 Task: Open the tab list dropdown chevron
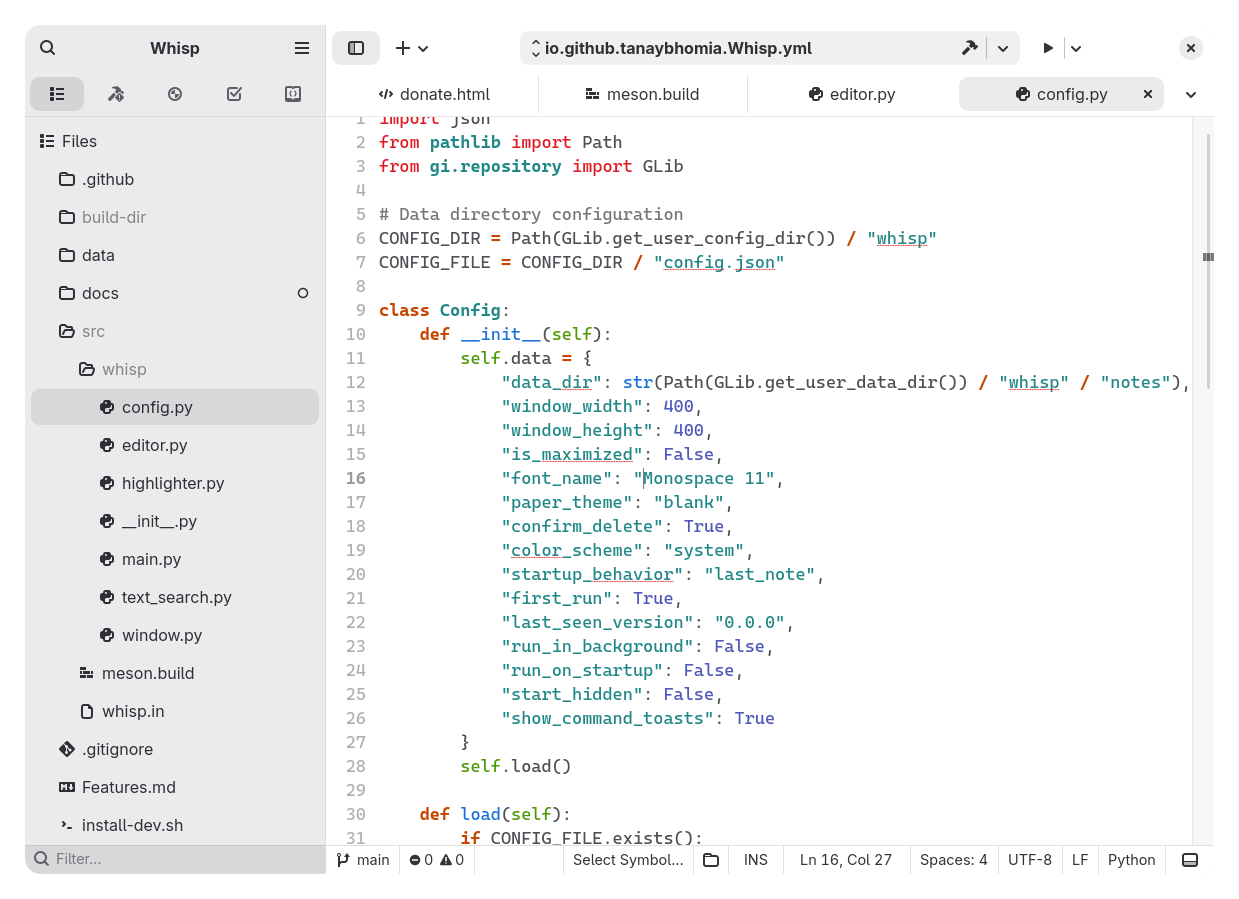point(1191,94)
